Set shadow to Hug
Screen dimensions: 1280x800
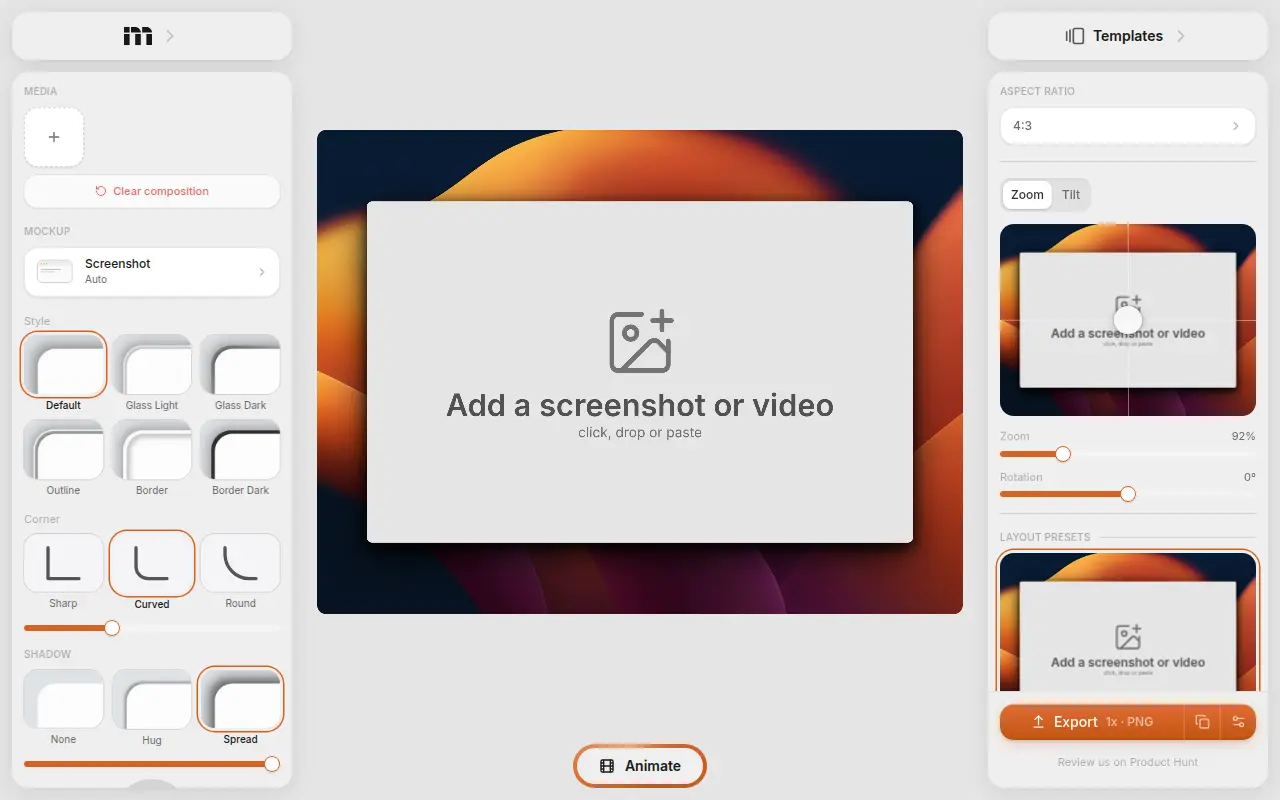pyautogui.click(x=152, y=699)
